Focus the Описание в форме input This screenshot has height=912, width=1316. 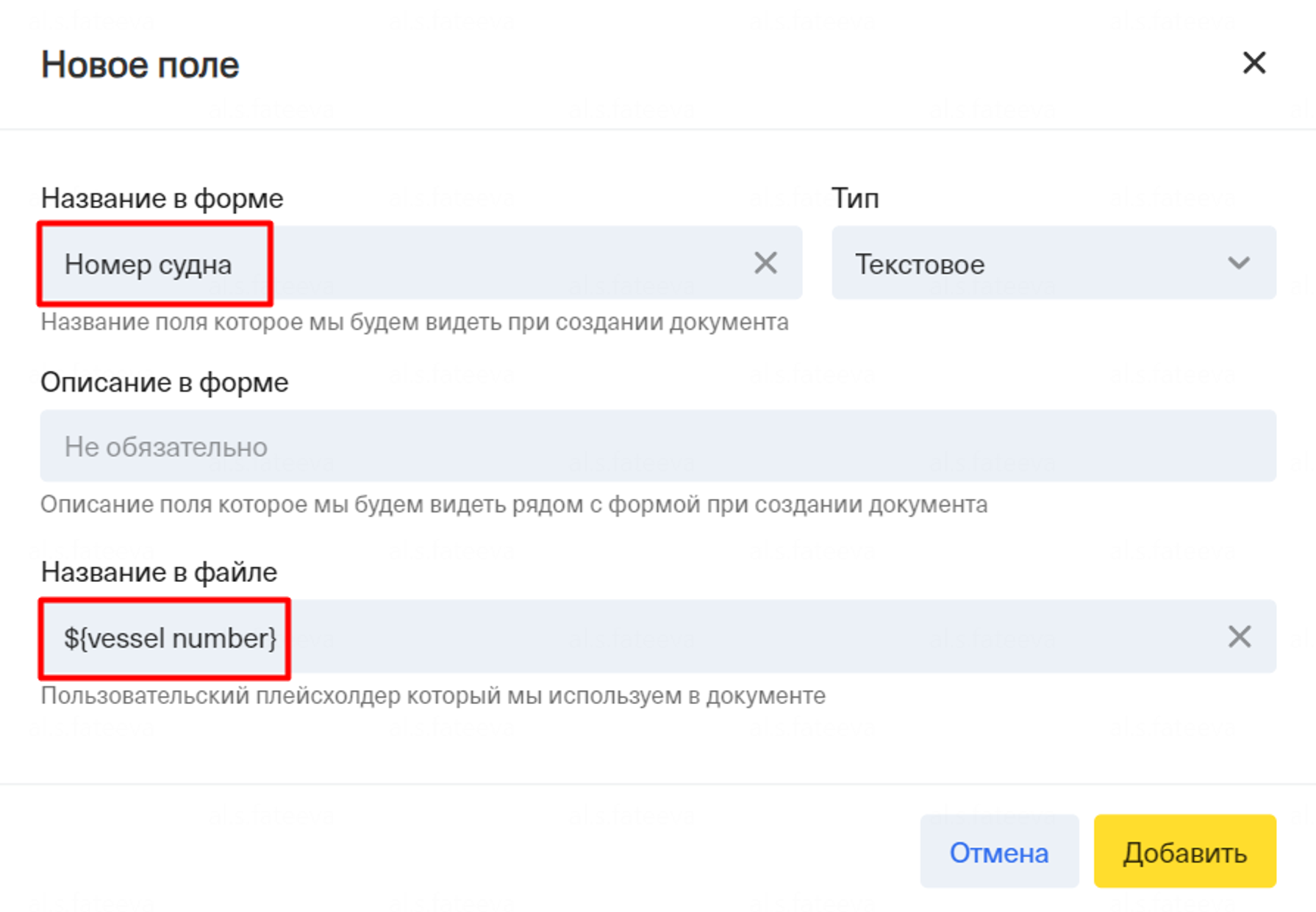[x=657, y=446]
